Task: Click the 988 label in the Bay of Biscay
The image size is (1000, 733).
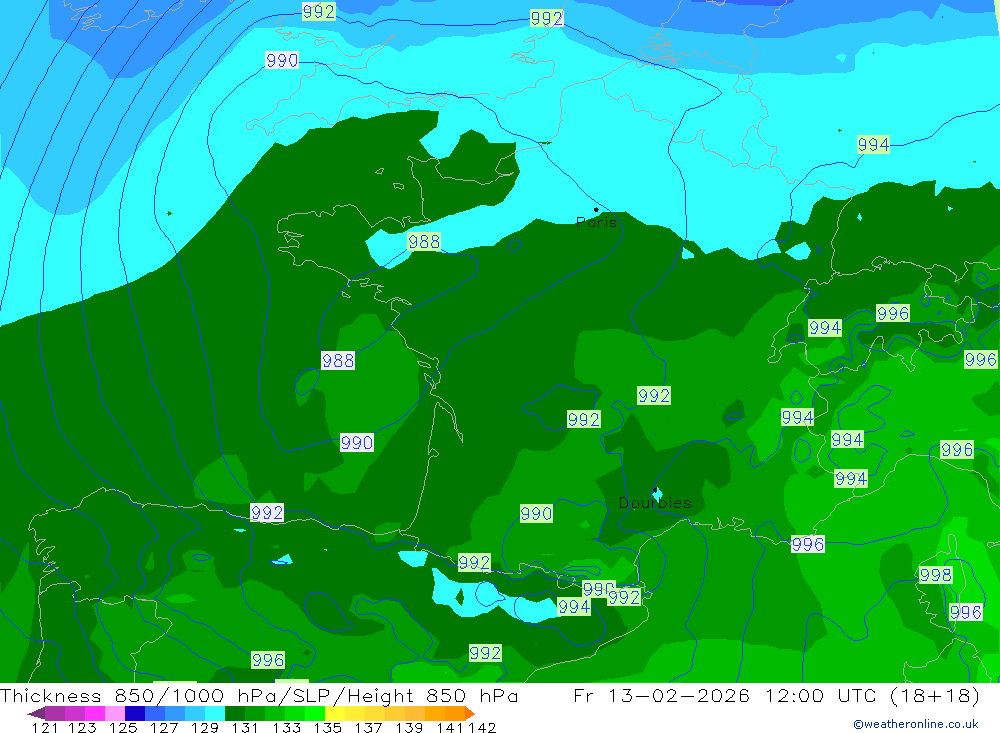Action: pyautogui.click(x=338, y=360)
